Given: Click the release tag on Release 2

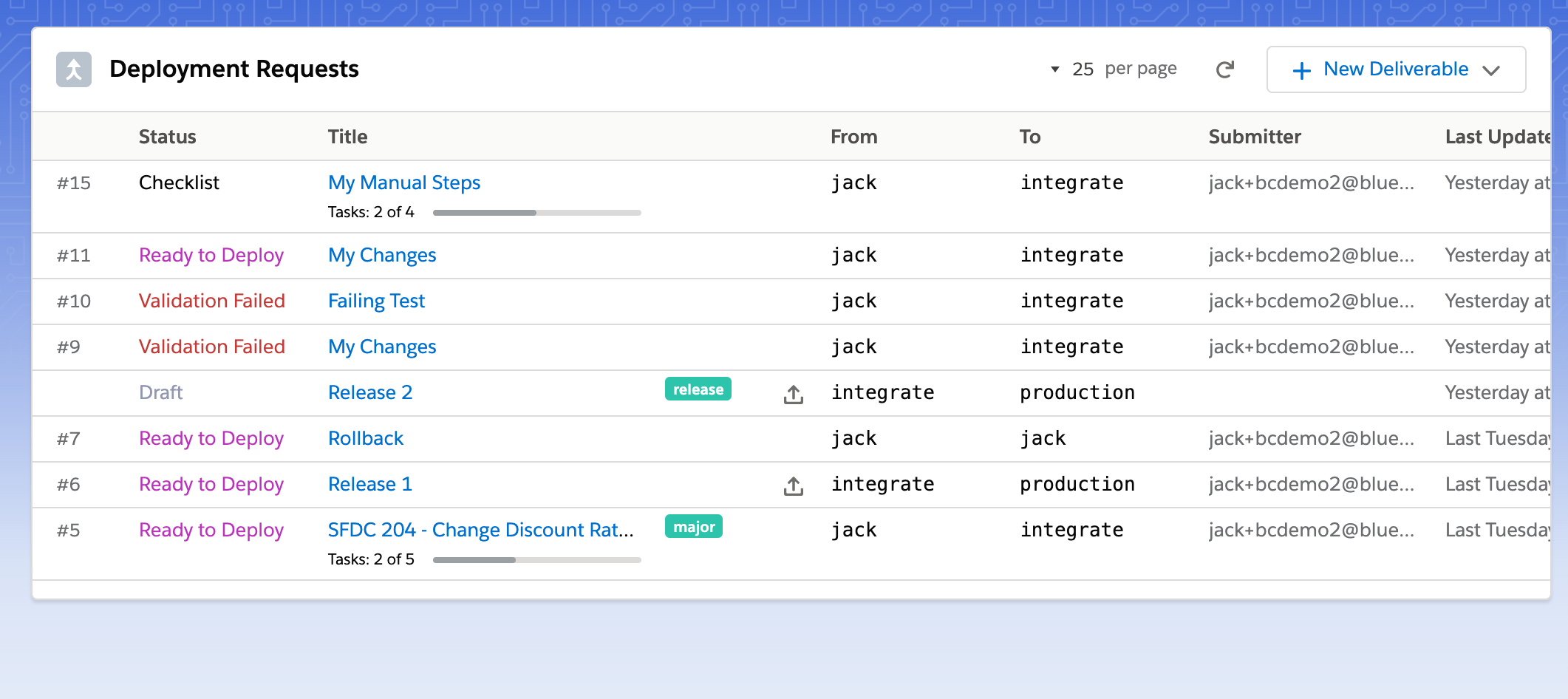Looking at the screenshot, I should point(698,389).
